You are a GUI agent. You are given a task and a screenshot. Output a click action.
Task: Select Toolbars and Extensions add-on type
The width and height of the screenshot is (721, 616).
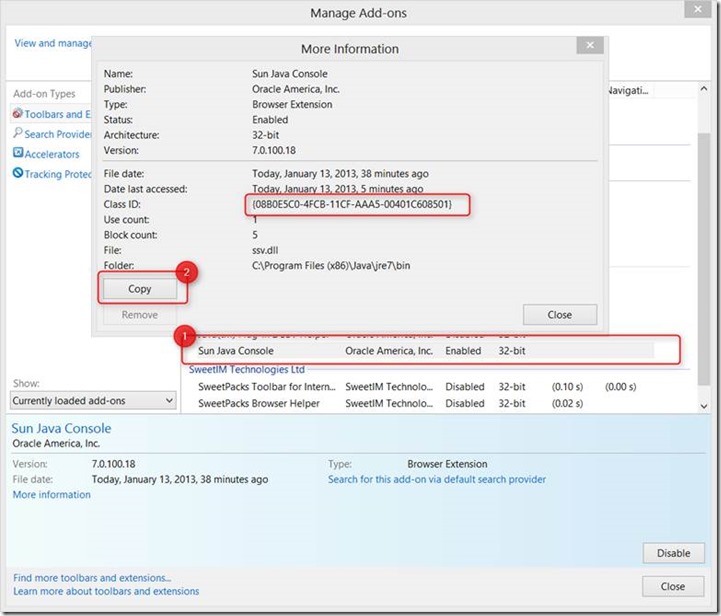[x=58, y=114]
